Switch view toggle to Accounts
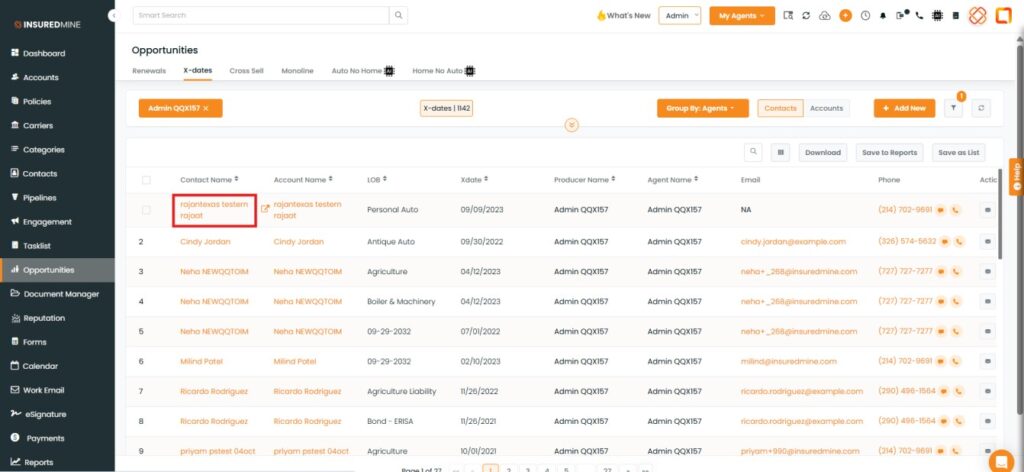 [826, 108]
